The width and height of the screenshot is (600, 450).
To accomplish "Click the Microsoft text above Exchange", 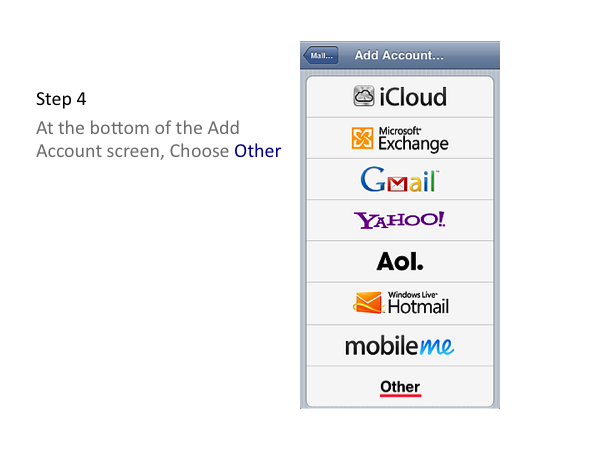I will click(x=400, y=131).
